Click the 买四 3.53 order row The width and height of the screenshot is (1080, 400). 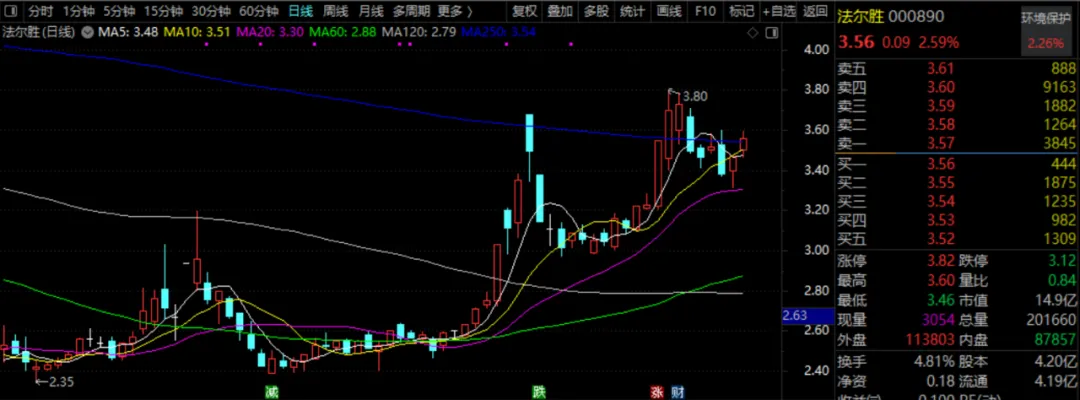pyautogui.click(x=957, y=220)
